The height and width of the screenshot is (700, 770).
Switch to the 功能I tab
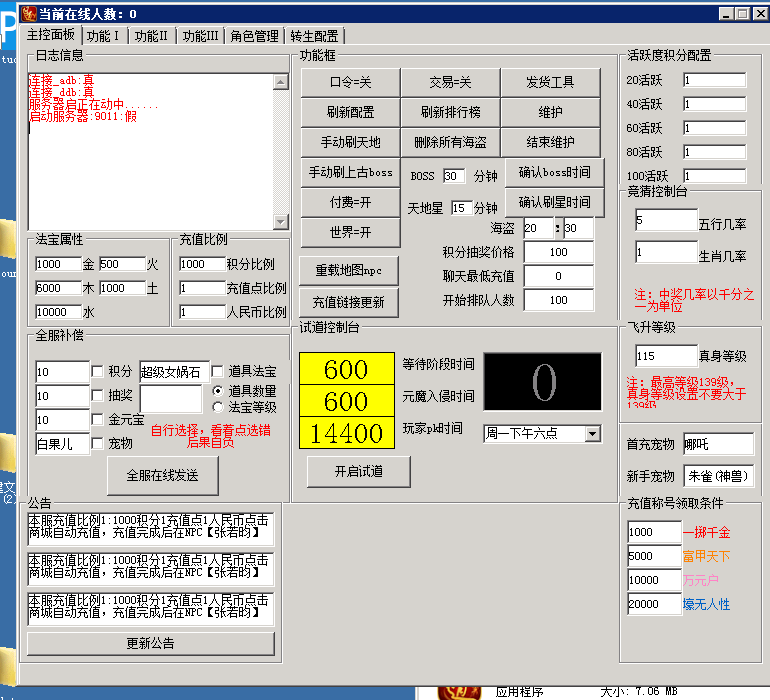[x=103, y=36]
